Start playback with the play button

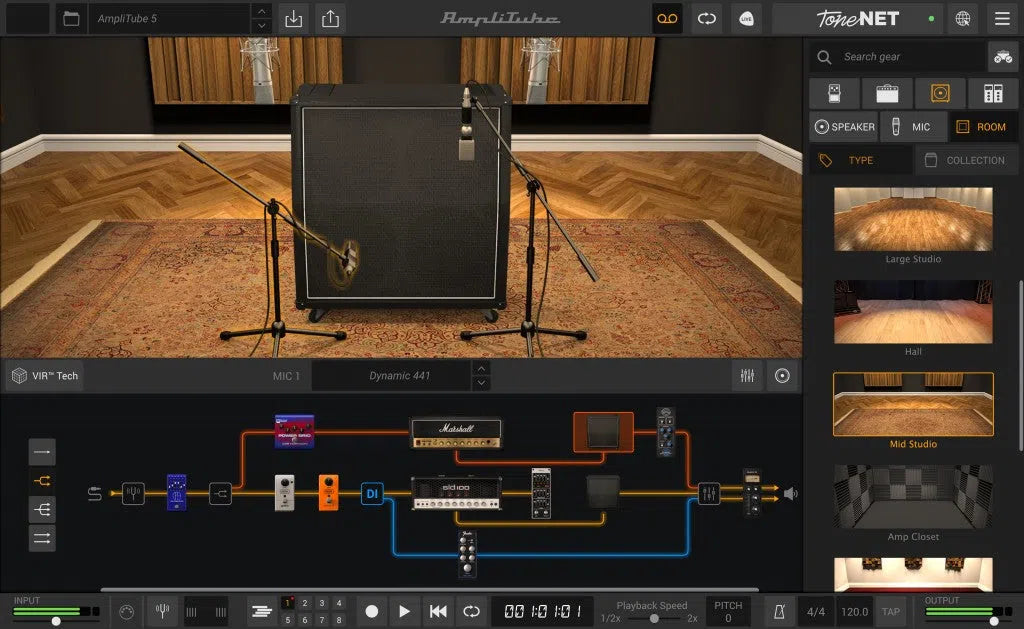pyautogui.click(x=404, y=611)
